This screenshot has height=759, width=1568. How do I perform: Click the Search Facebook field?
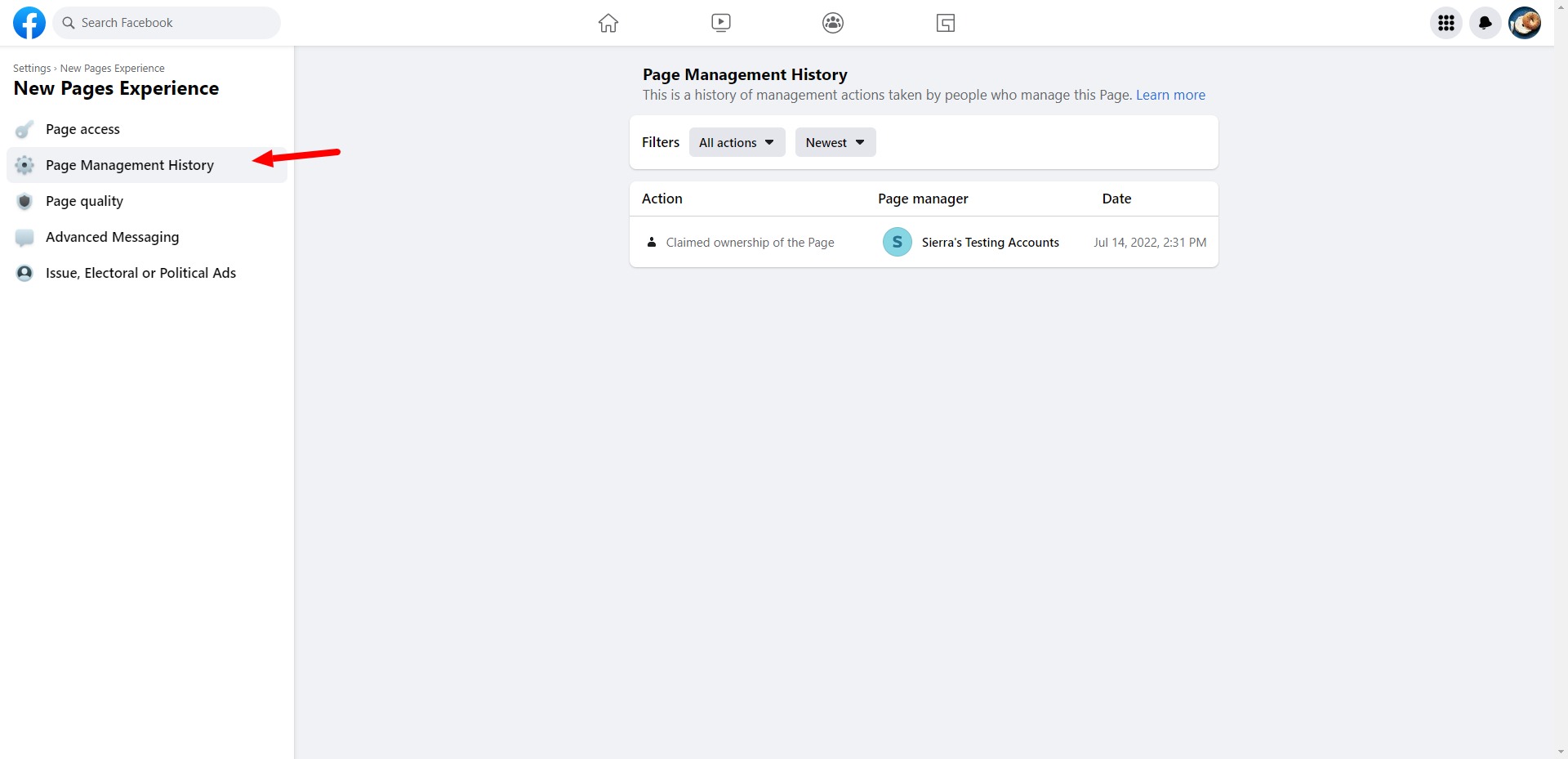167,23
